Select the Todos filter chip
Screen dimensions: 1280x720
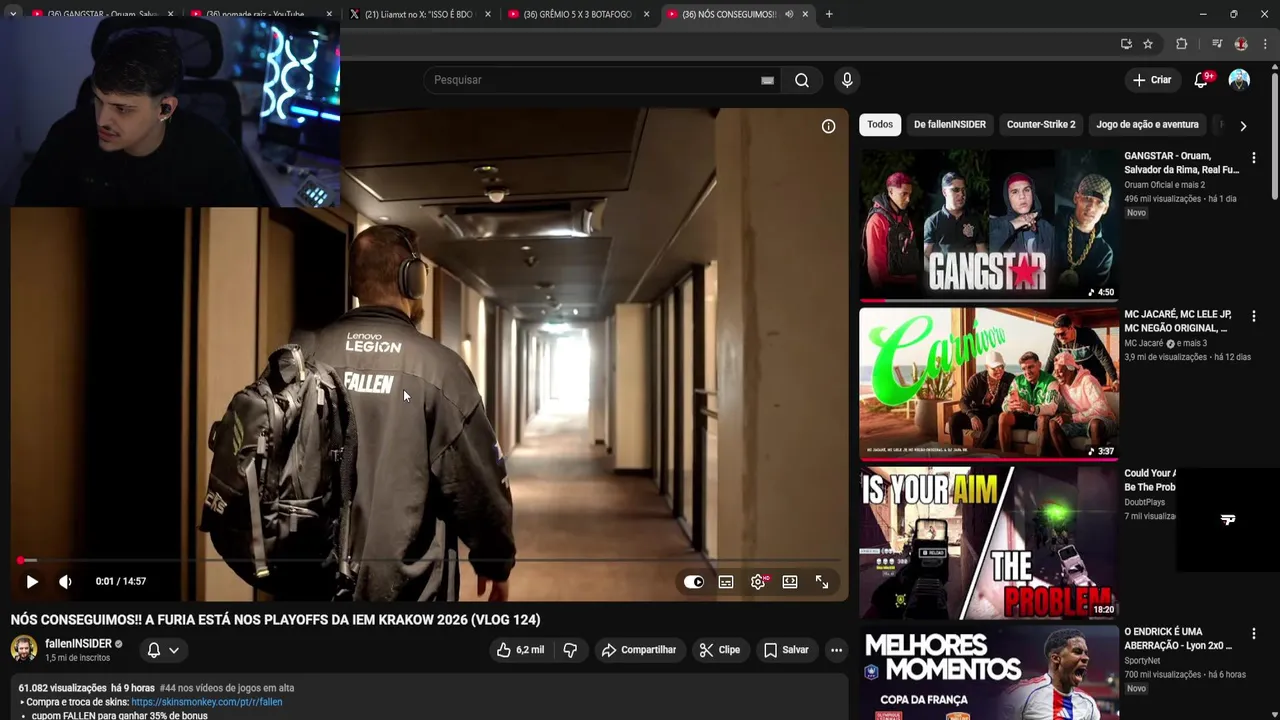coord(880,125)
